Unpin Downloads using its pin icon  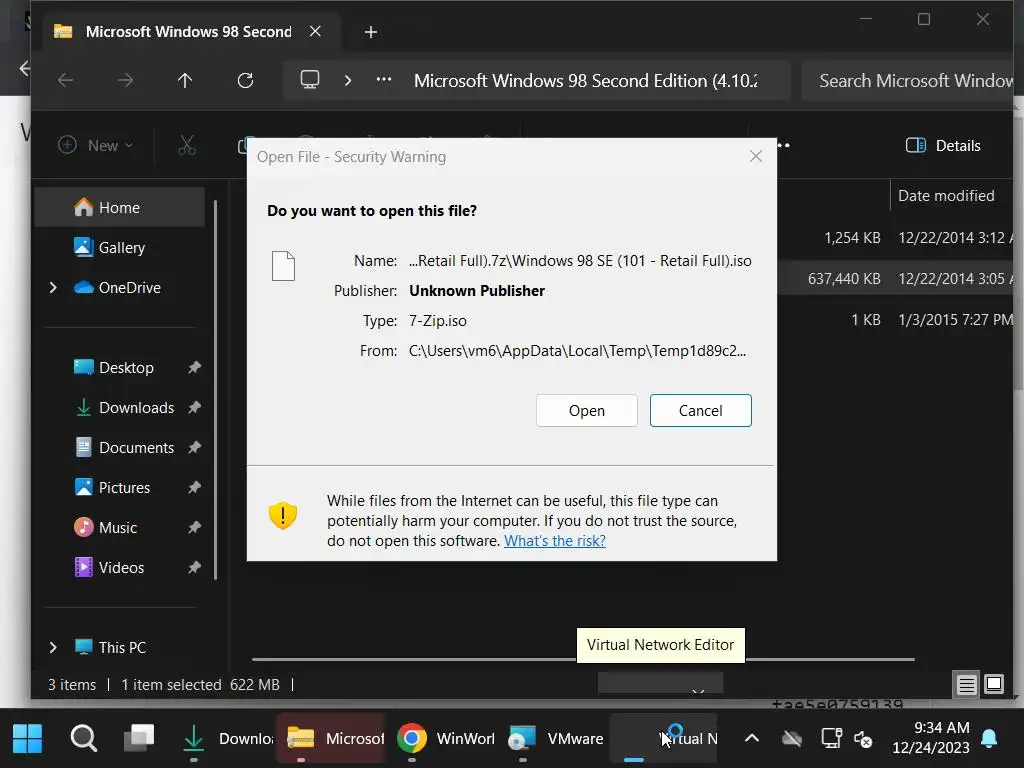[194, 408]
